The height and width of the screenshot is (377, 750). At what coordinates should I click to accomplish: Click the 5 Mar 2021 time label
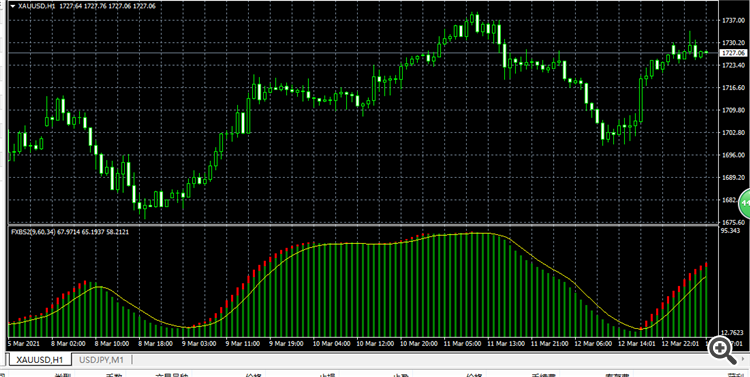coord(23,344)
